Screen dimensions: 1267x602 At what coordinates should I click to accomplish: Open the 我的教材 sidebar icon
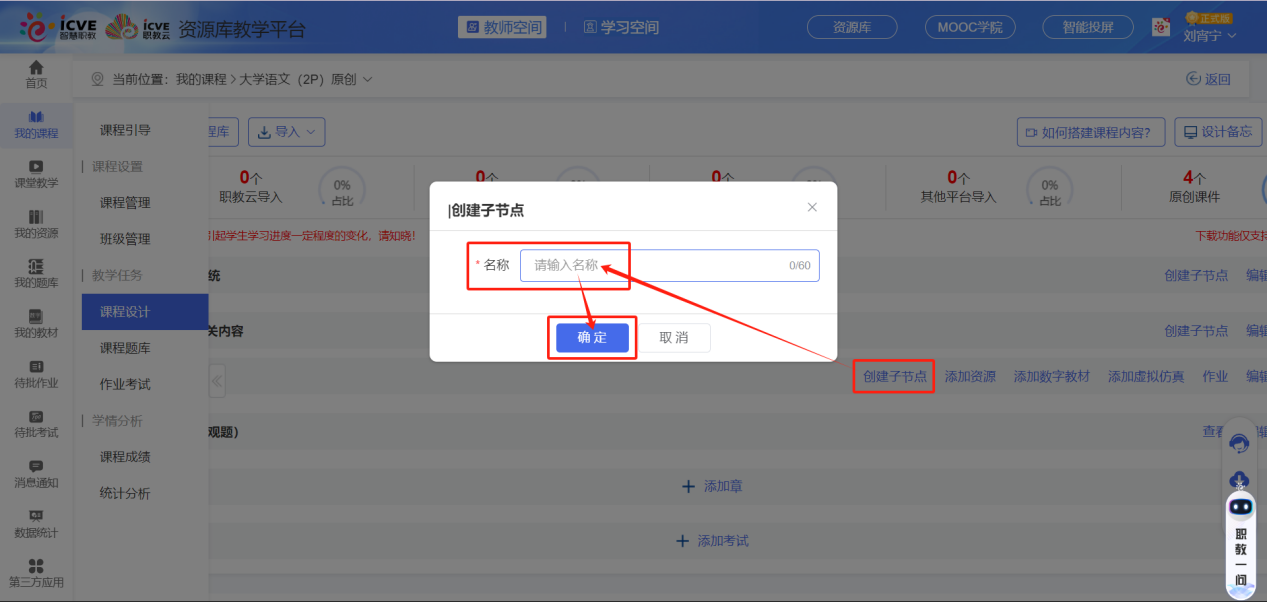36,325
